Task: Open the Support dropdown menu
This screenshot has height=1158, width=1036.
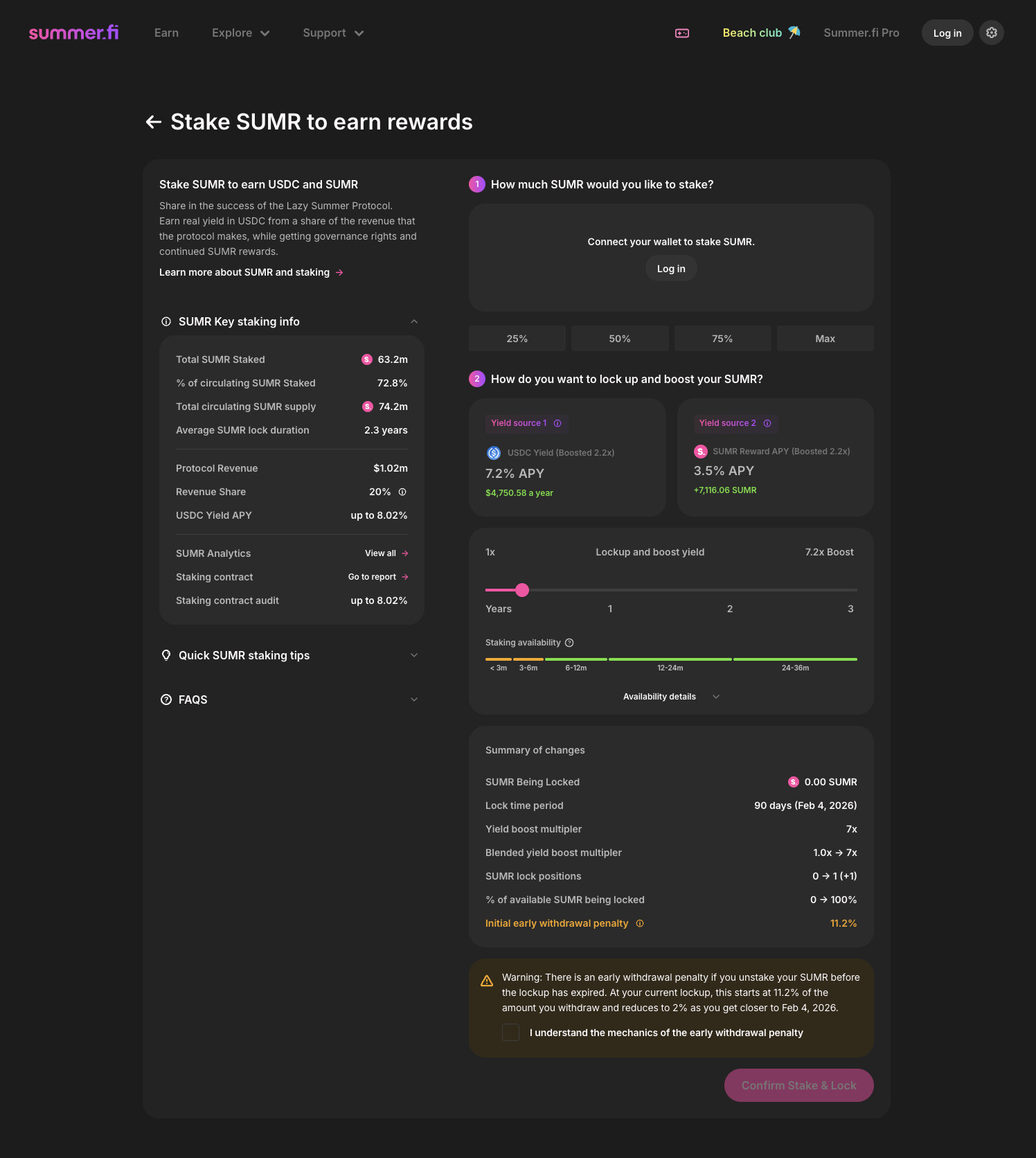Action: [x=333, y=33]
